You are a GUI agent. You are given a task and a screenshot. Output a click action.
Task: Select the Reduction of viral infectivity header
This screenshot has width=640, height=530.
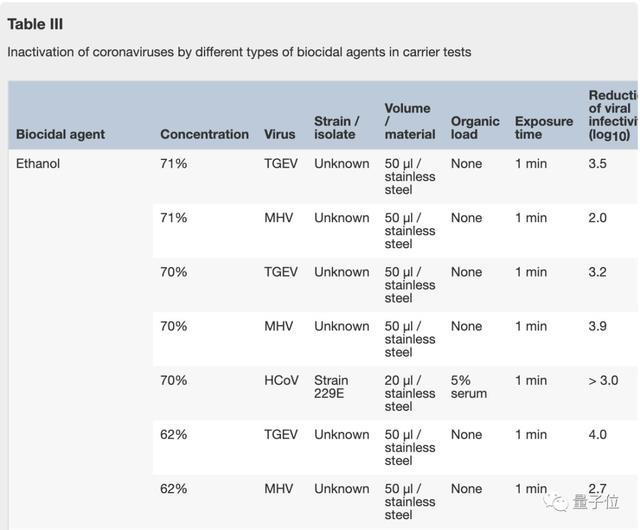point(613,115)
